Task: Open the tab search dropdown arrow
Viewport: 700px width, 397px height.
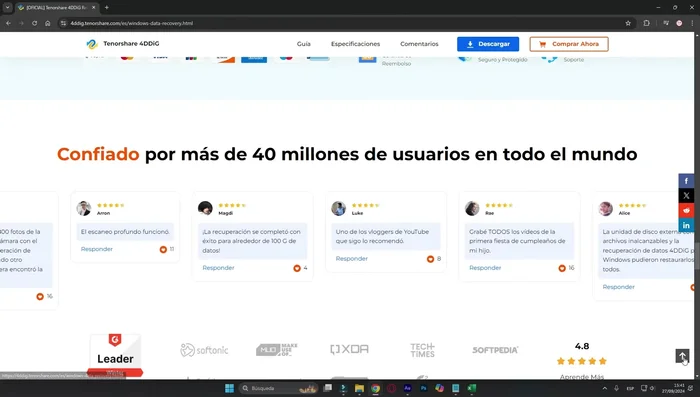Action: [x=7, y=7]
